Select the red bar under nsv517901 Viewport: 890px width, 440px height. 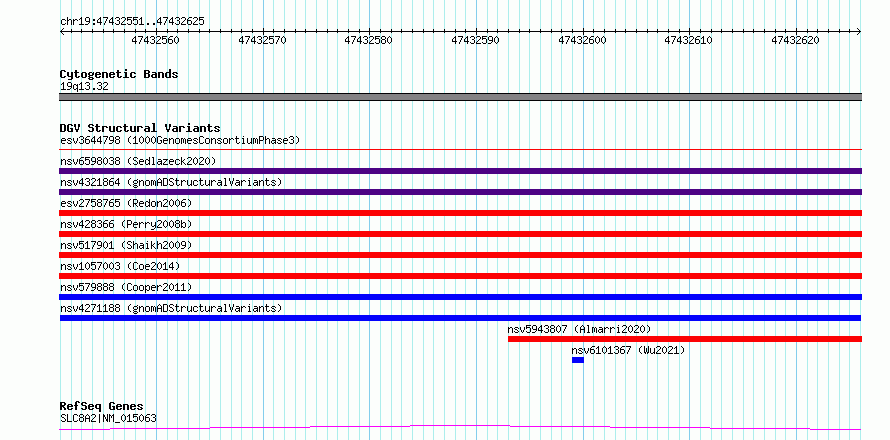click(460, 255)
